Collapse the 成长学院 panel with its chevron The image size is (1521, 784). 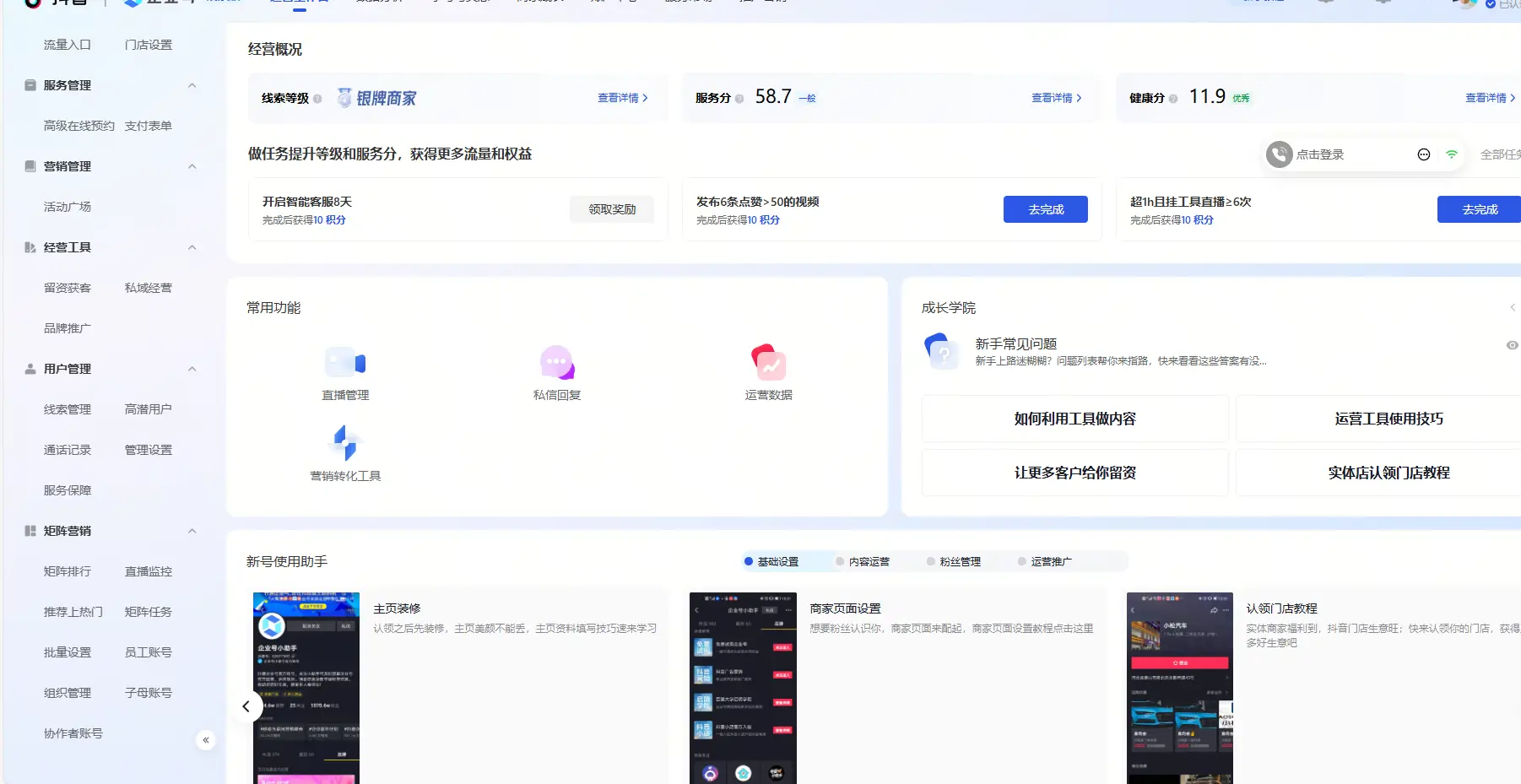(1512, 307)
